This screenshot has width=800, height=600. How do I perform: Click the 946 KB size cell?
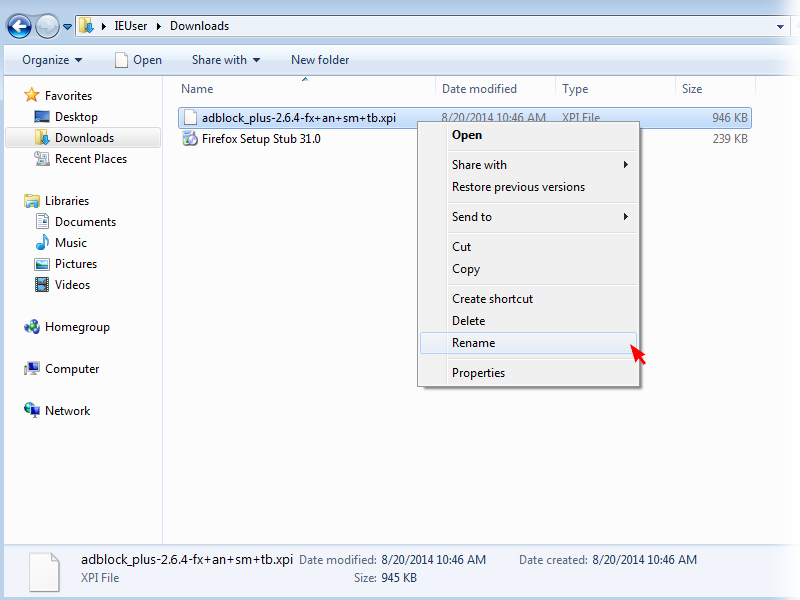tap(730, 118)
